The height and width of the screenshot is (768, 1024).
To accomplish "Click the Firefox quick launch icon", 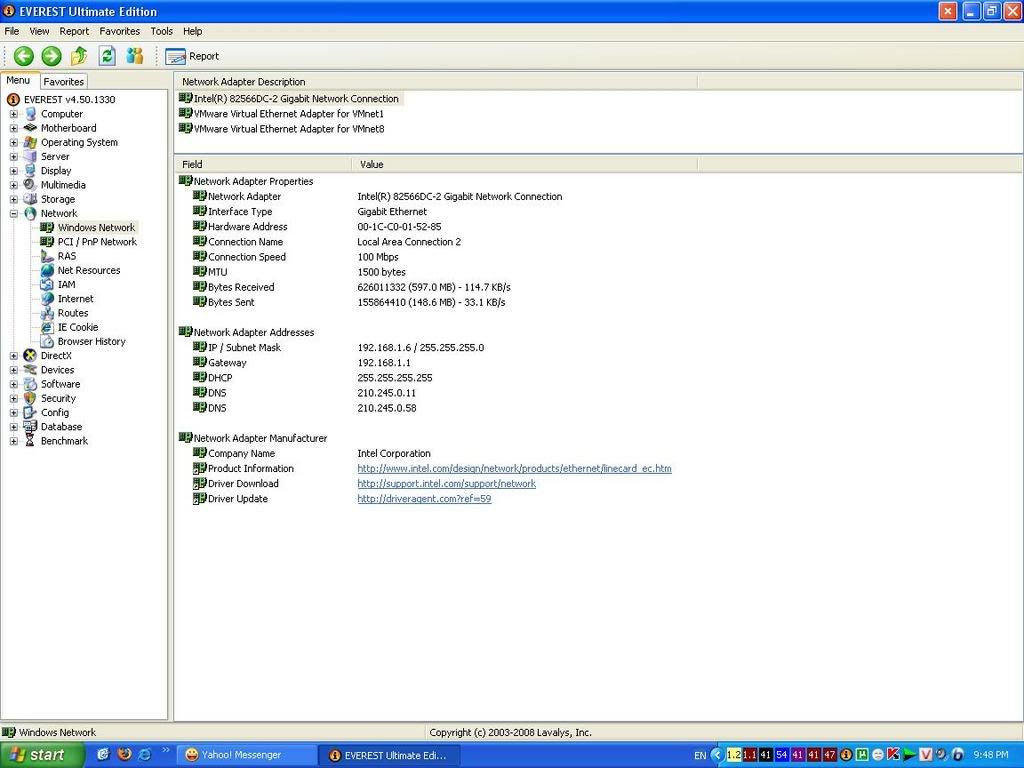I will click(x=124, y=754).
